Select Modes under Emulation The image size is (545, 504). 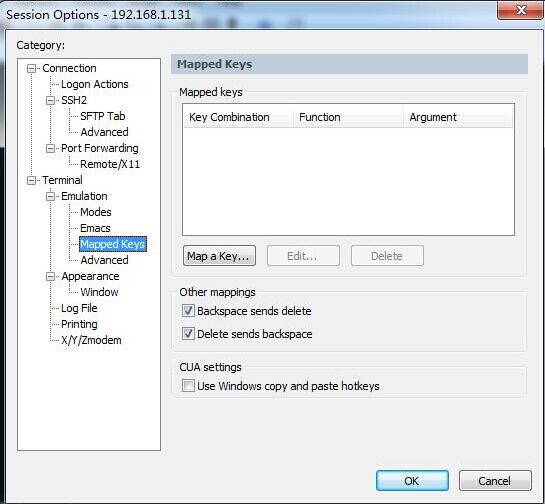click(x=96, y=212)
